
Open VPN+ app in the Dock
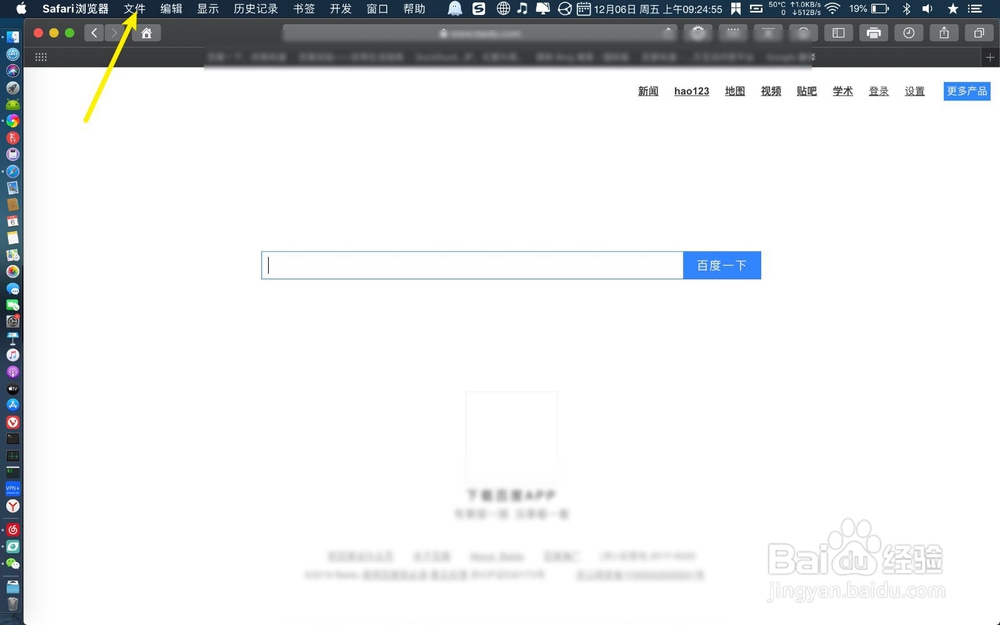click(13, 489)
